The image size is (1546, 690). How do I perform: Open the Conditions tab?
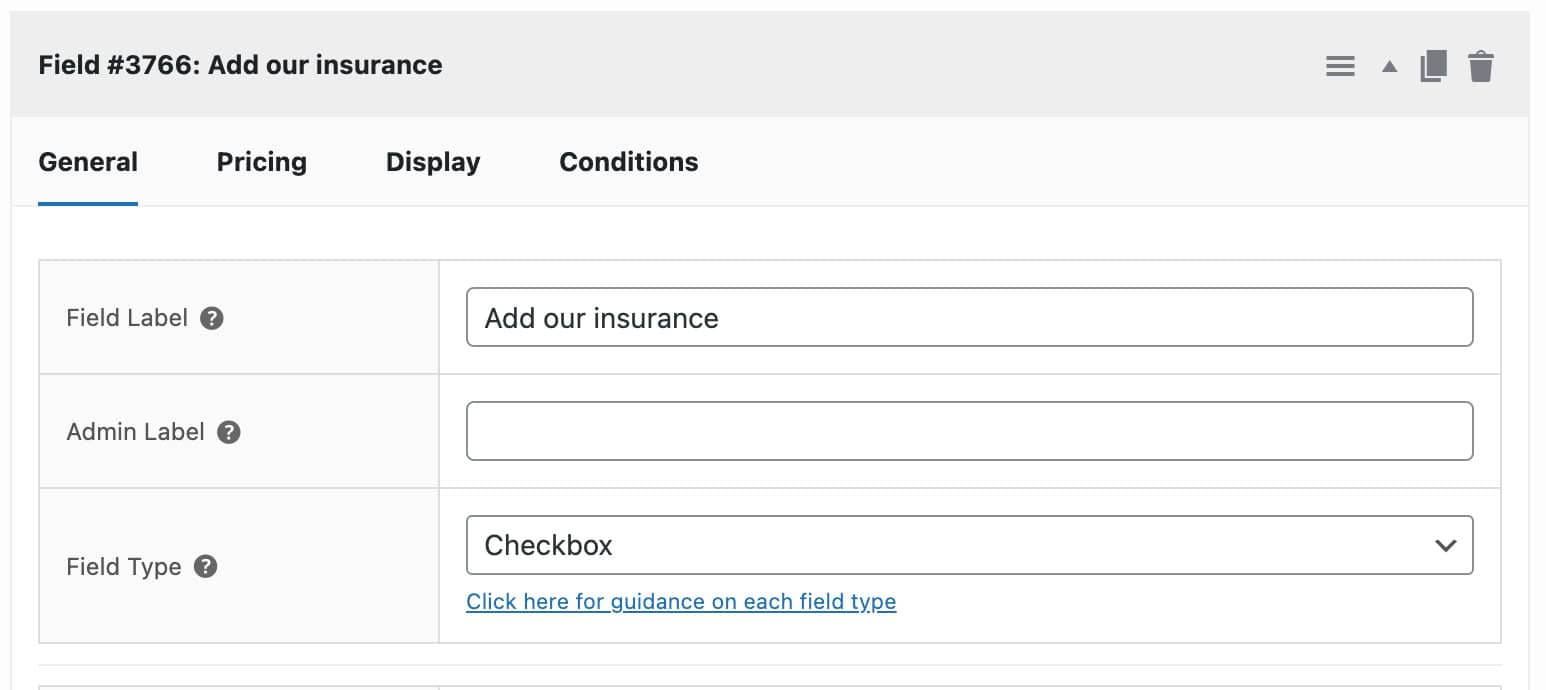tap(628, 161)
